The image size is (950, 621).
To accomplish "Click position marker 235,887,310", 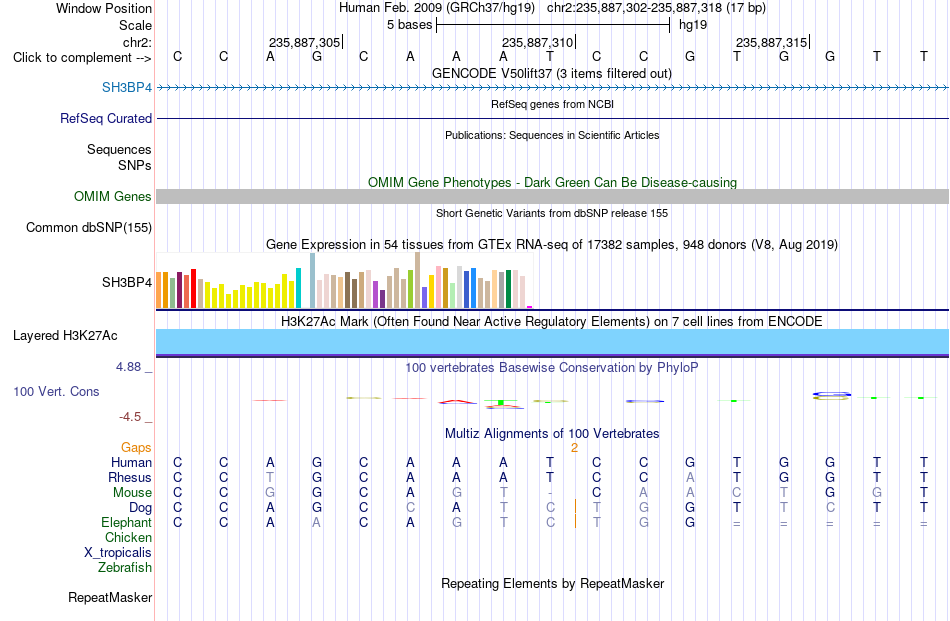I will point(537,42).
